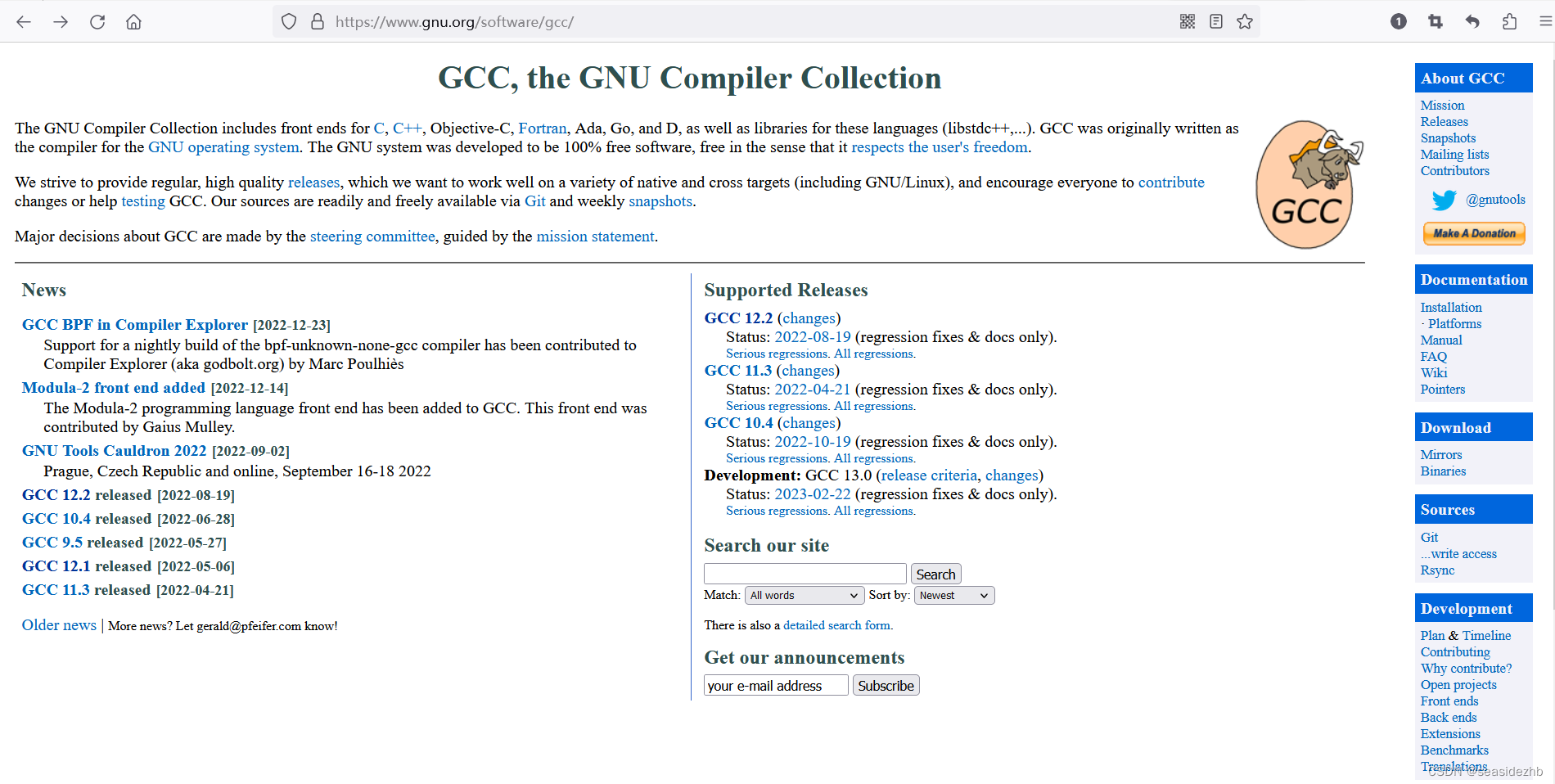Image resolution: width=1555 pixels, height=784 pixels.
Task: Open the GCC 12.2 changes link
Action: point(809,318)
